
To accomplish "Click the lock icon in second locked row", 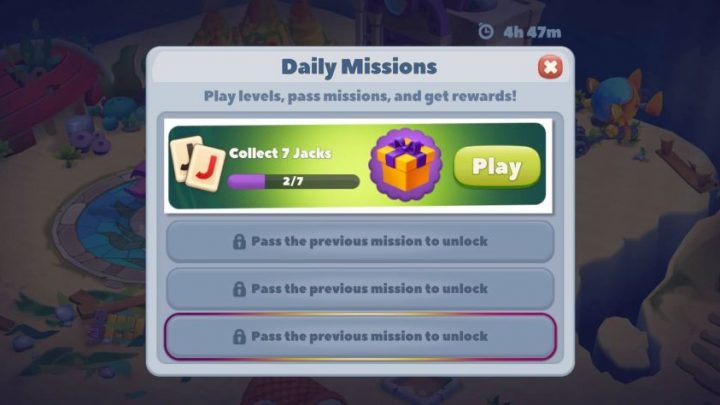I will 239,289.
